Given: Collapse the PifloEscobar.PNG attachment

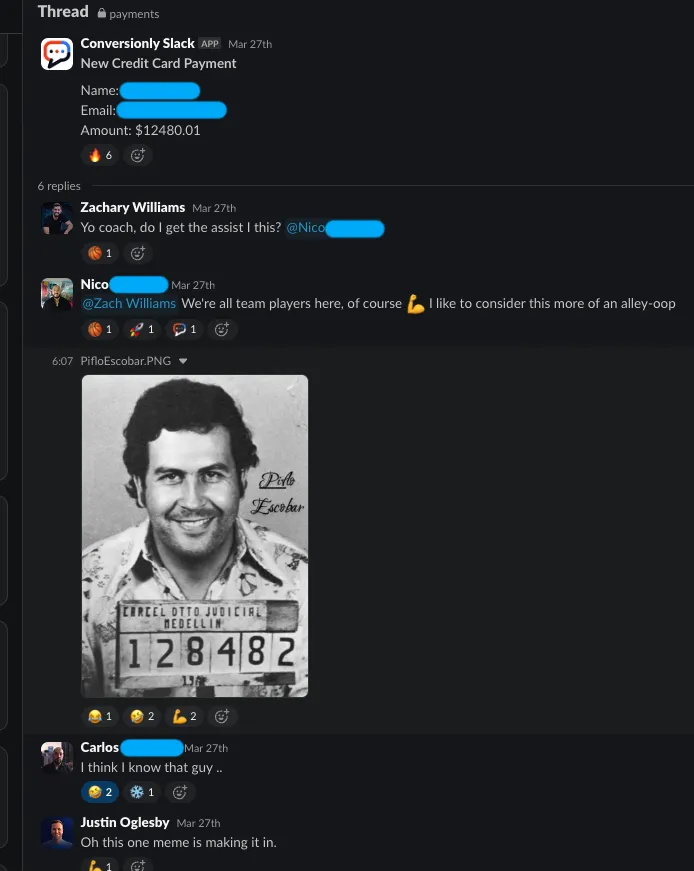Looking at the screenshot, I should tap(183, 361).
